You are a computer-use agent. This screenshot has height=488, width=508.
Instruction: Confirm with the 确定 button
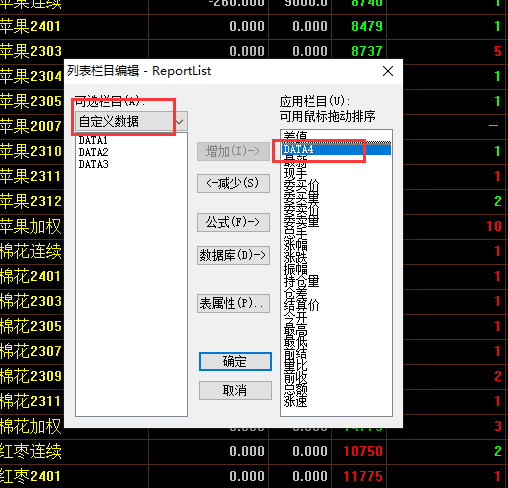pos(235,361)
